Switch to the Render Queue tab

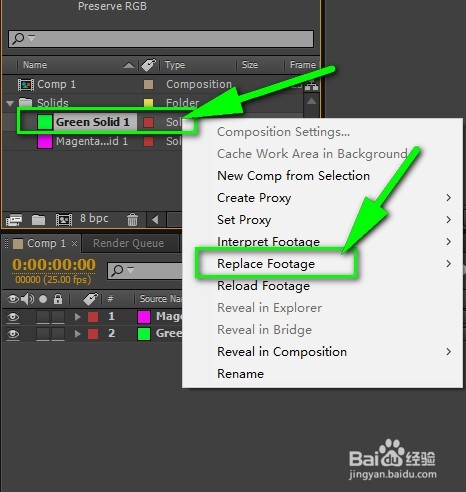[x=128, y=243]
